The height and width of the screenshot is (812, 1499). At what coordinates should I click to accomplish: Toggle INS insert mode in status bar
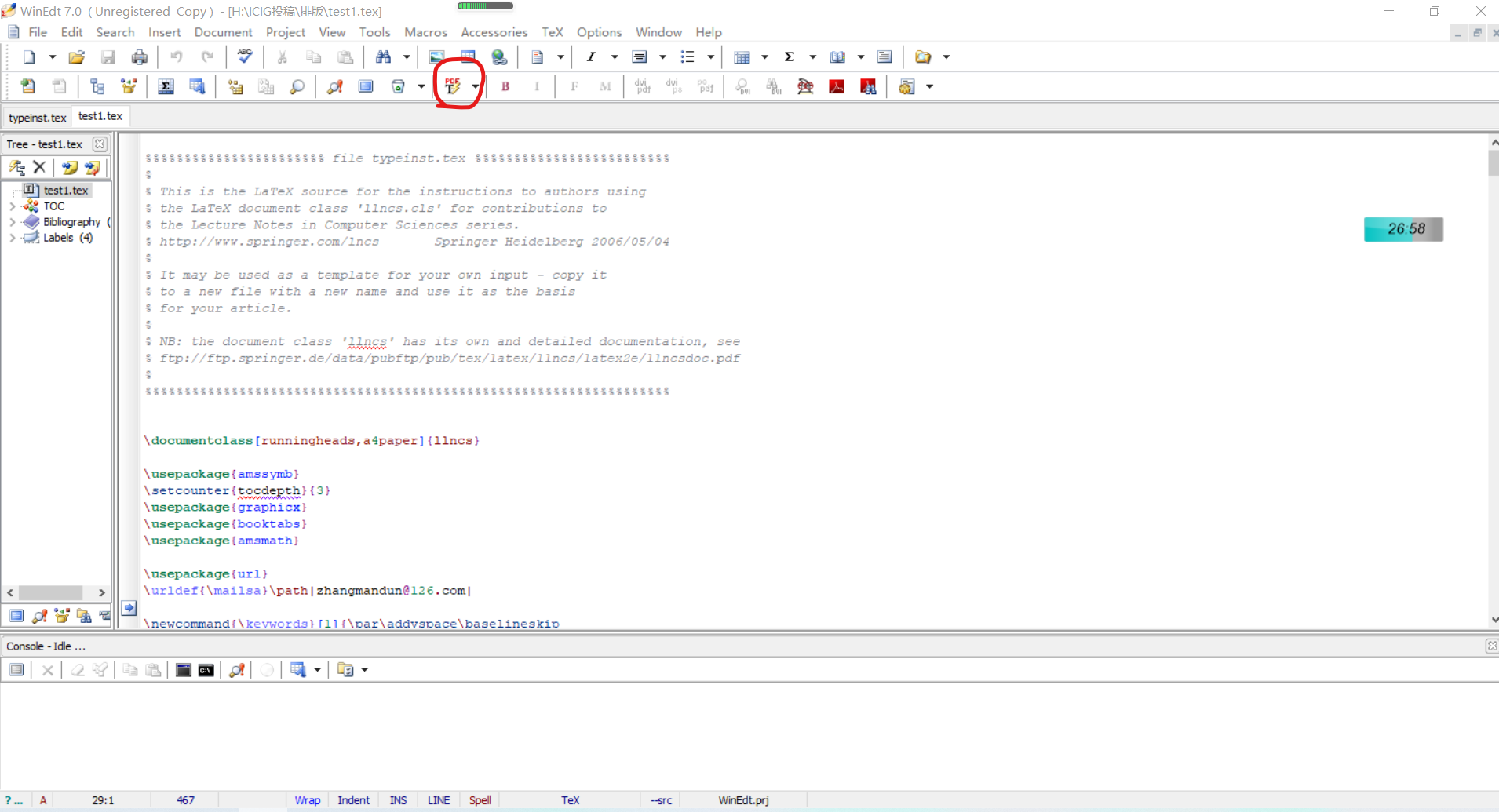tap(398, 800)
